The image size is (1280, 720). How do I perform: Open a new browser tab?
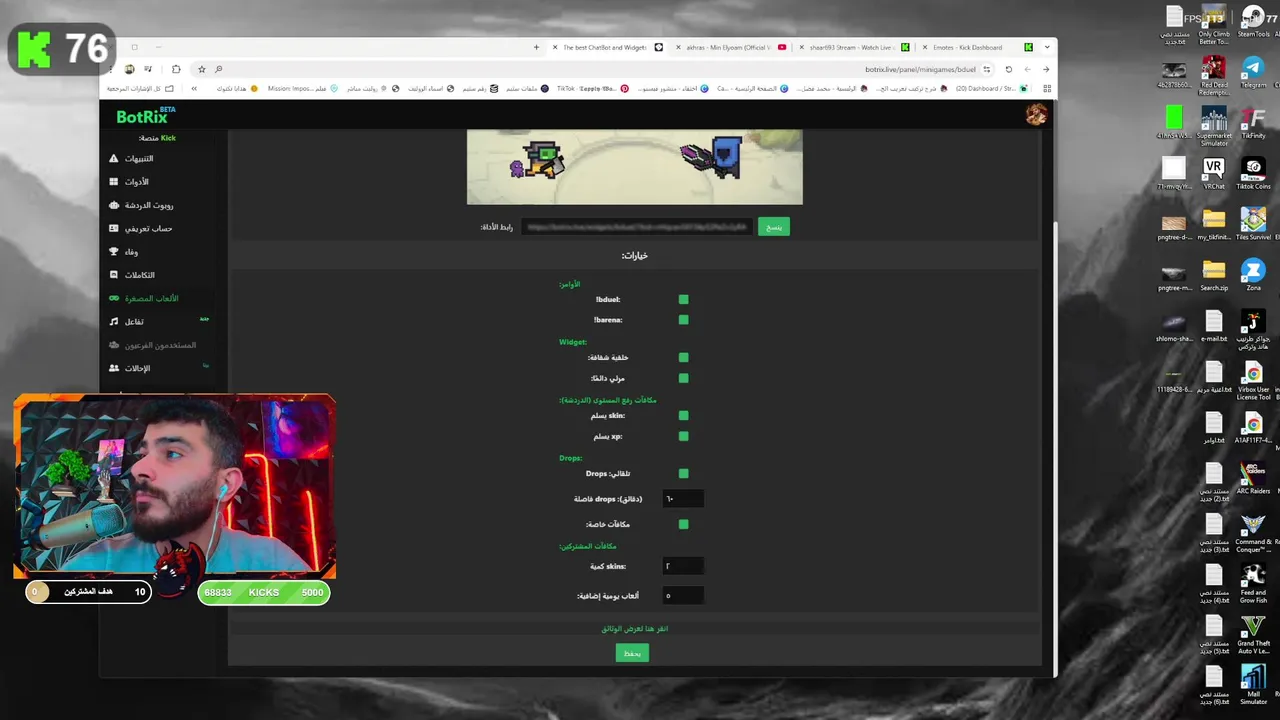(536, 47)
